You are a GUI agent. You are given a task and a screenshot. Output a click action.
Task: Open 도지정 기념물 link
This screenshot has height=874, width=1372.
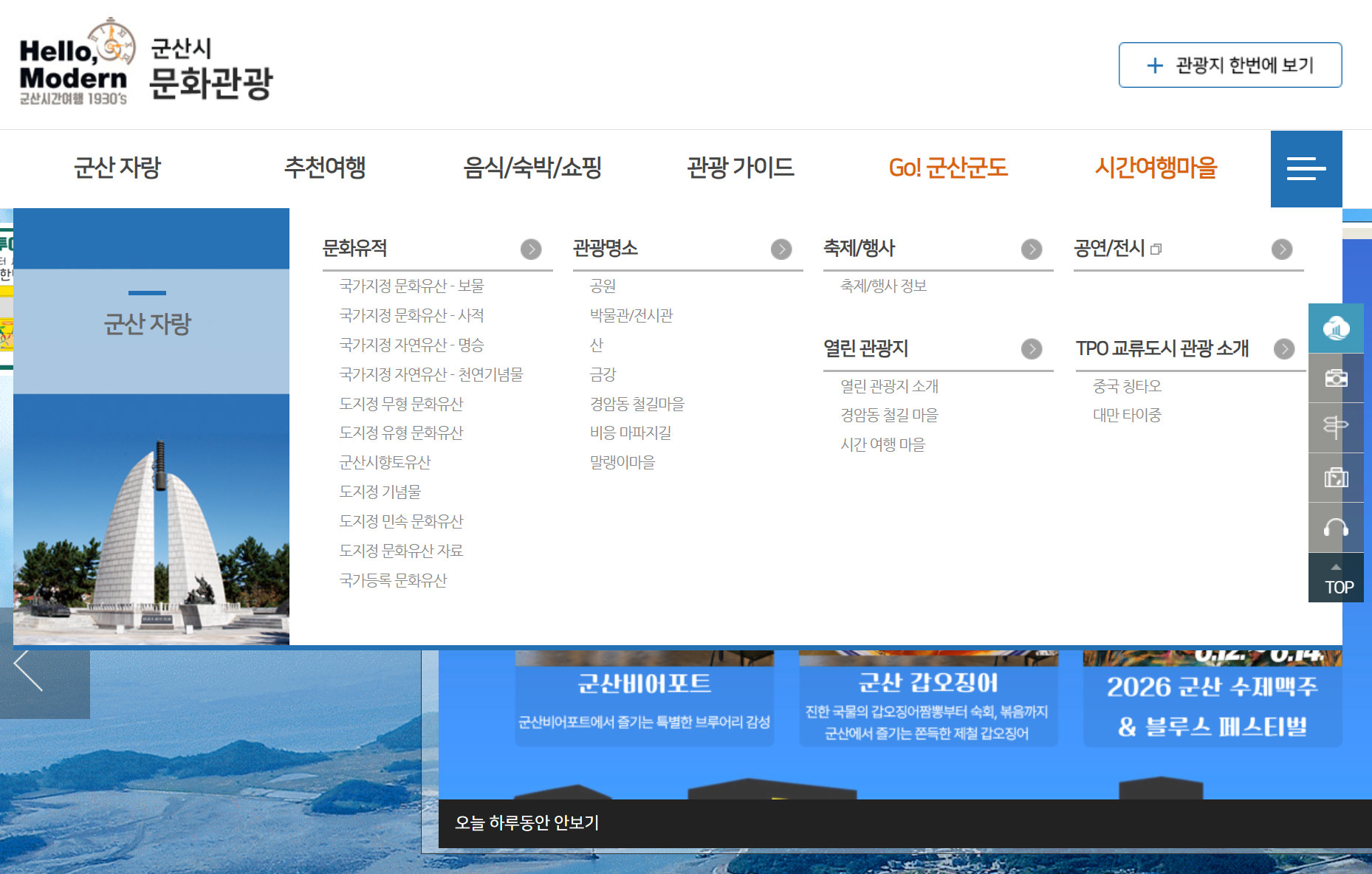click(x=380, y=492)
